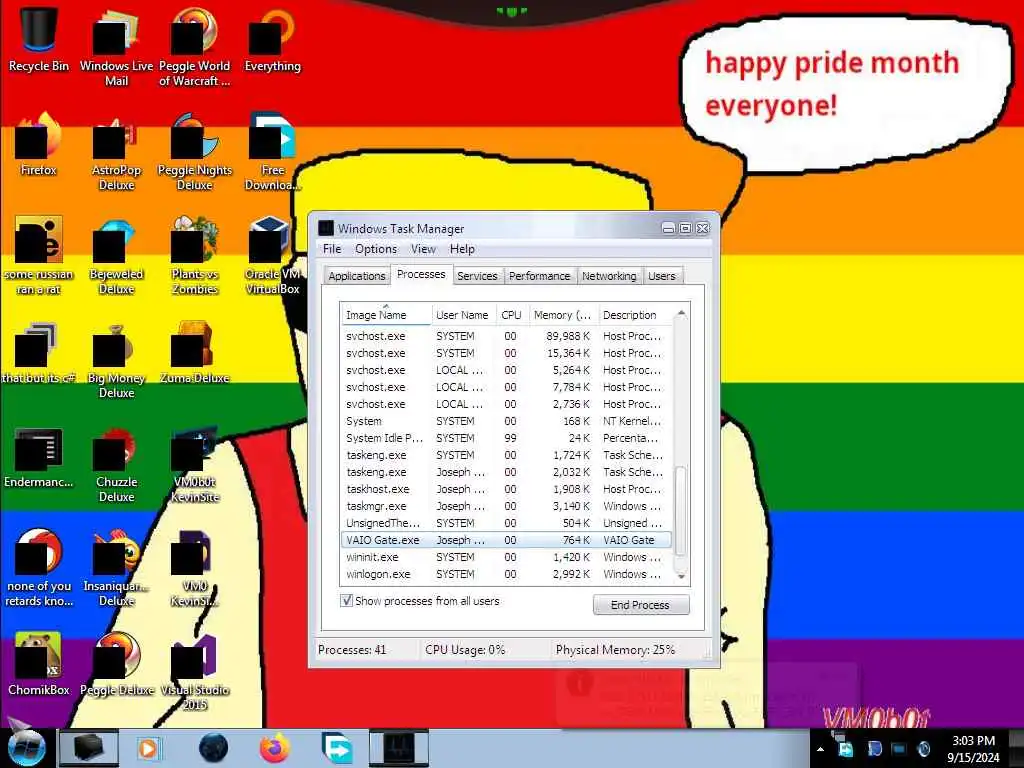
Task: Uncheck Show processes from all users
Action: [x=347, y=600]
